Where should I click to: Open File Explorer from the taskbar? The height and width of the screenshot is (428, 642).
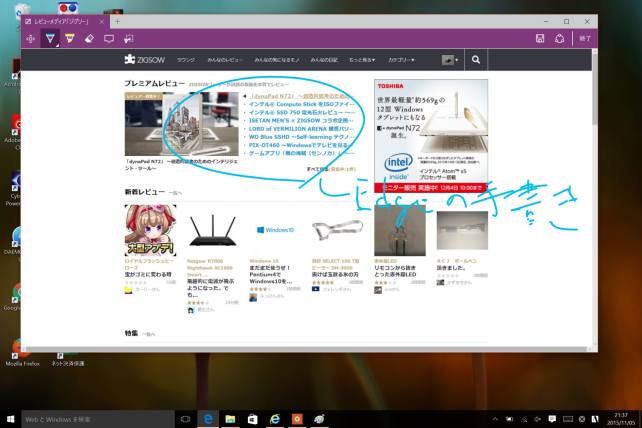[230, 419]
